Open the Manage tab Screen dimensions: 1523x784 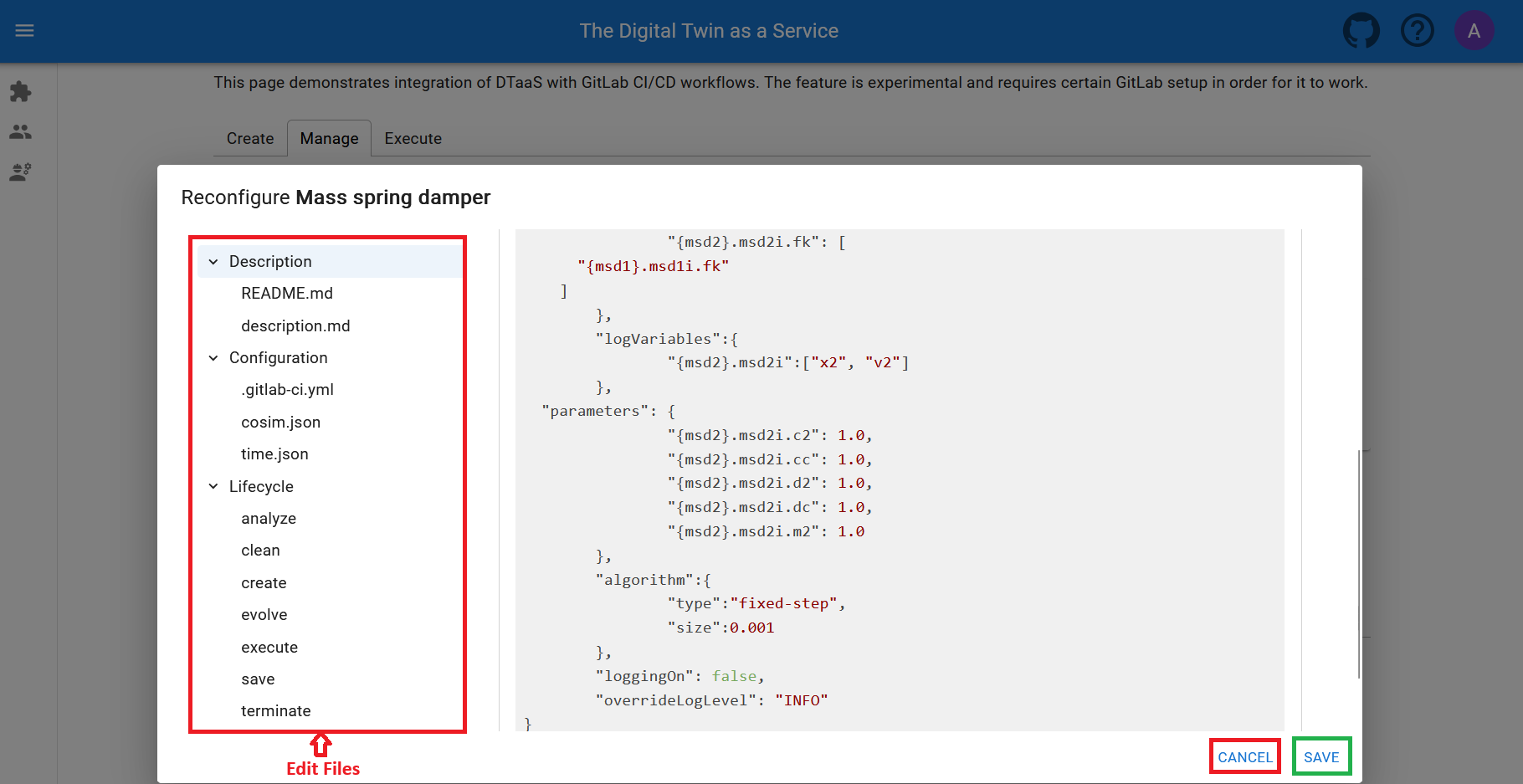click(329, 138)
